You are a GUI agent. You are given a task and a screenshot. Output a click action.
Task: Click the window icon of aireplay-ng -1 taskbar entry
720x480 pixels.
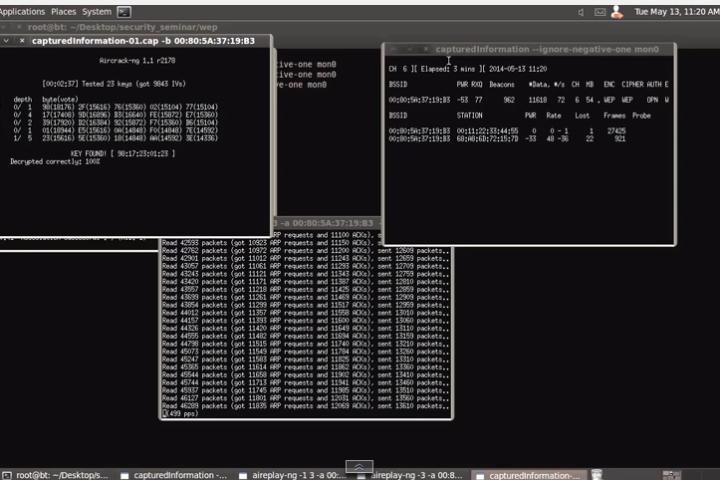pyautogui.click(x=243, y=475)
